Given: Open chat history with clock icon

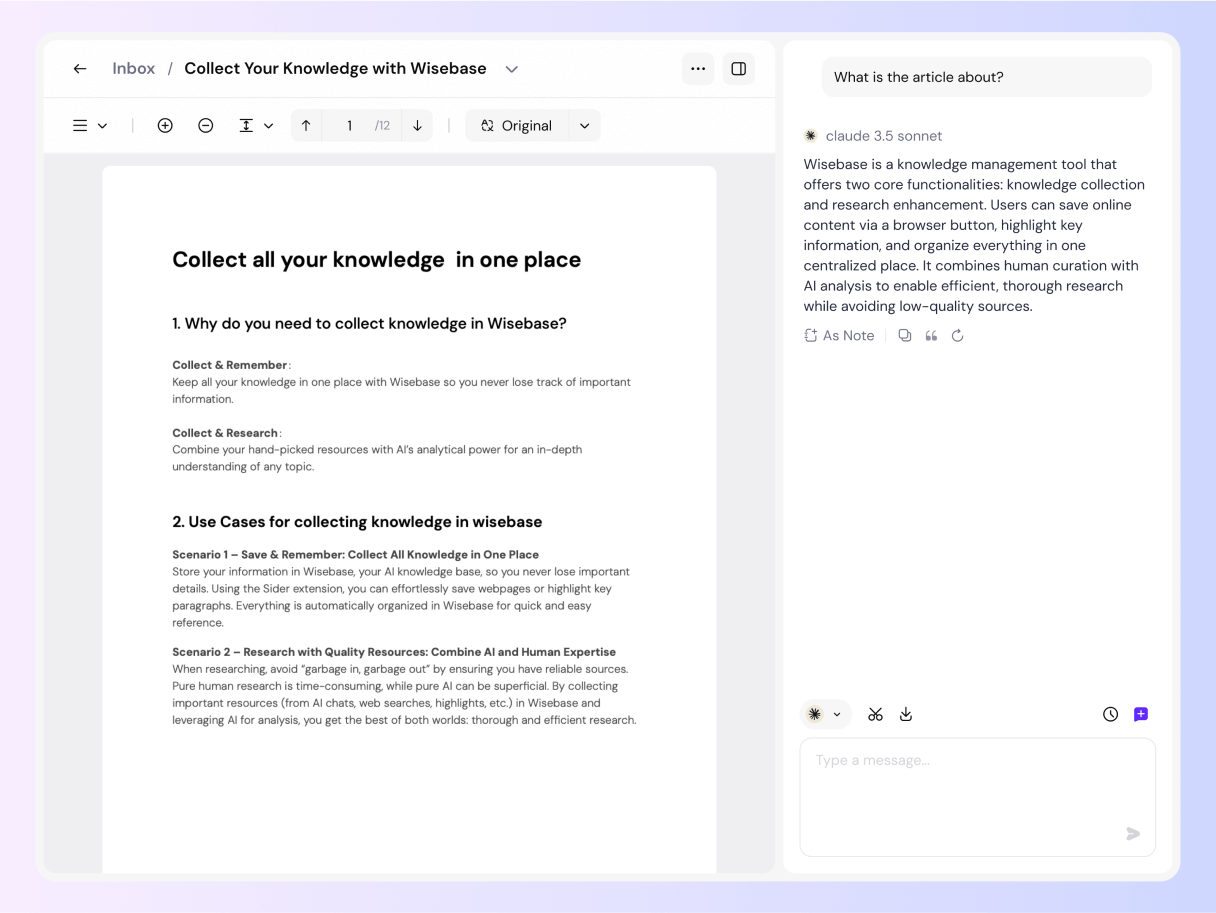Looking at the screenshot, I should (x=1110, y=714).
